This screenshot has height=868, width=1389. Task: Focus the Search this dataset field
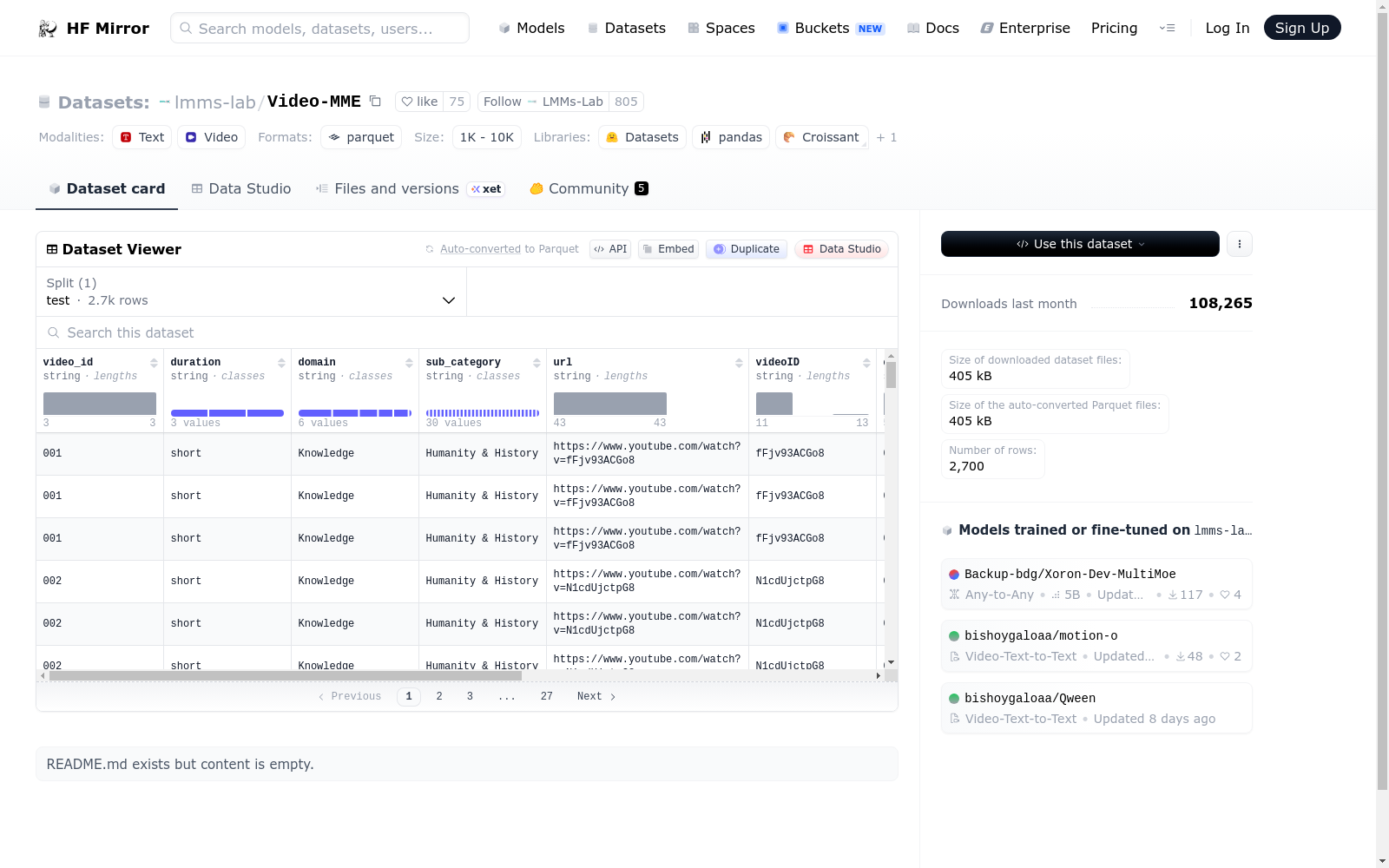[467, 332]
